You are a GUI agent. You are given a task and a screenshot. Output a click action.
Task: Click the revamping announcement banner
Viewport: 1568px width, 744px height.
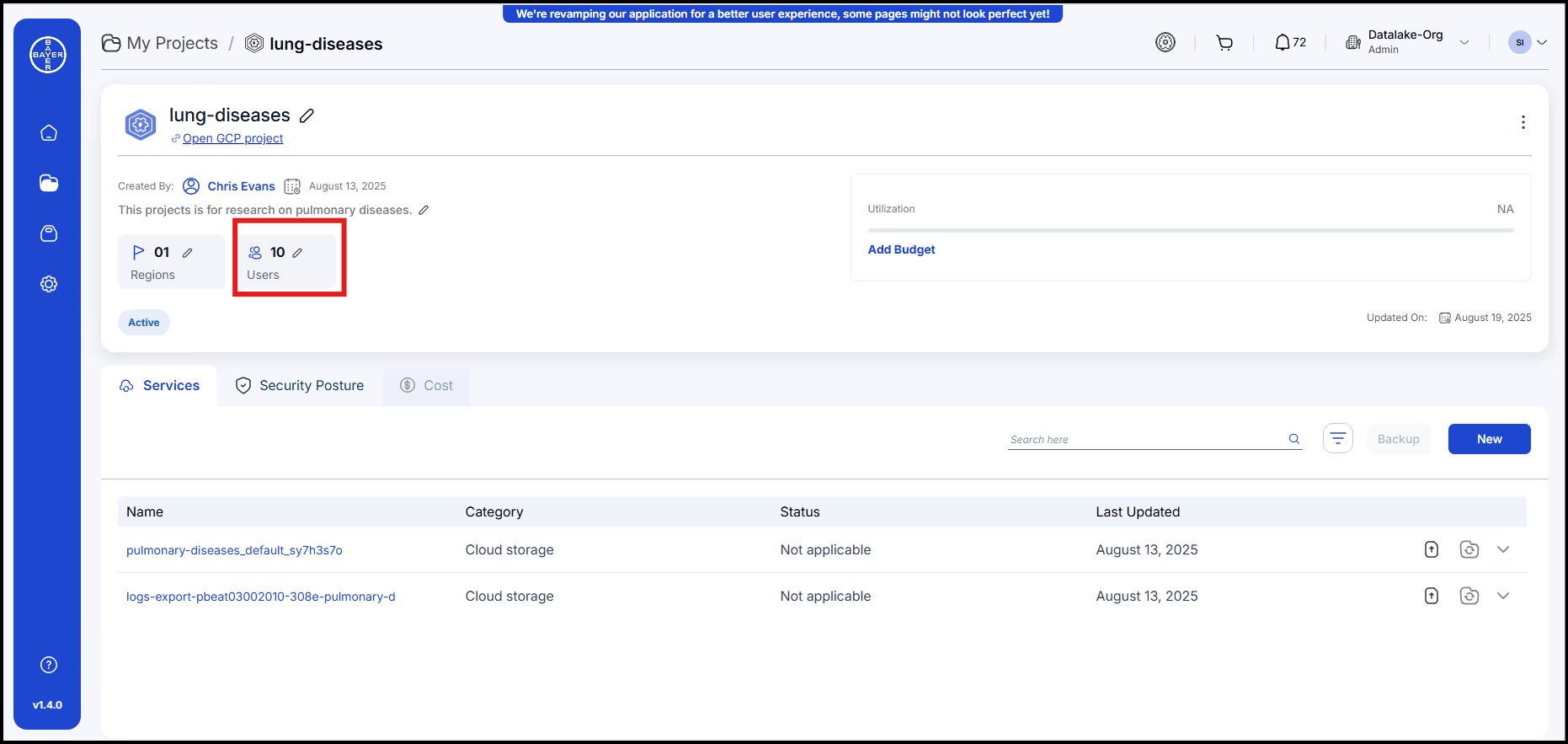pos(782,13)
